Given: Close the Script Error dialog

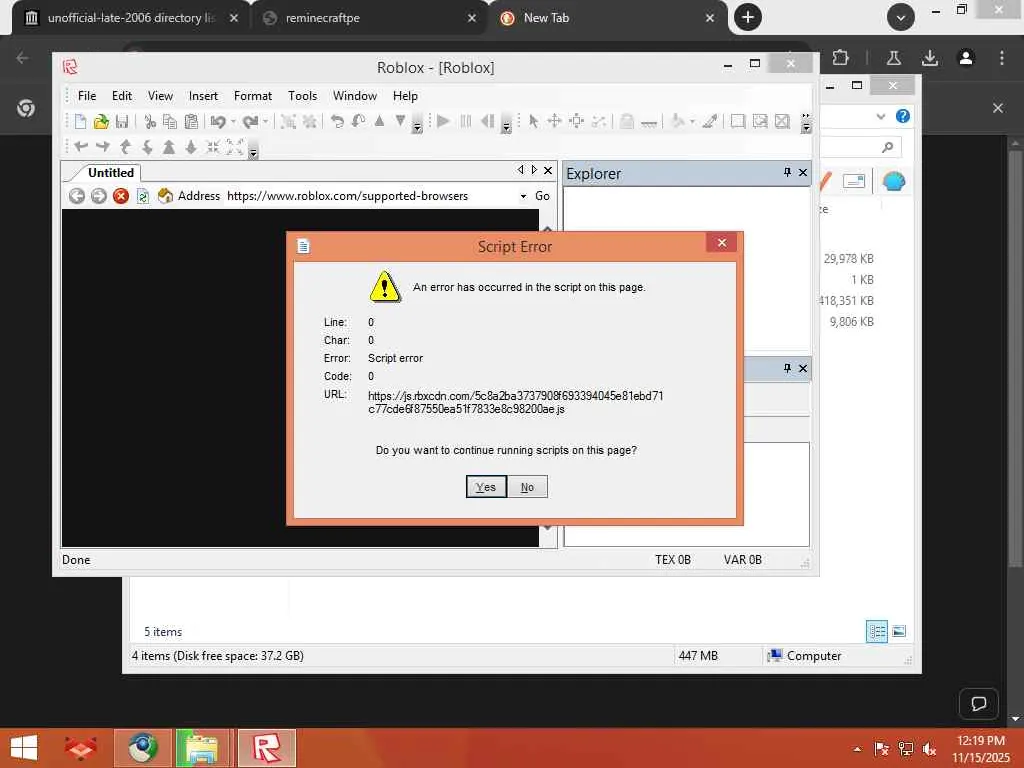Looking at the screenshot, I should tap(722, 243).
